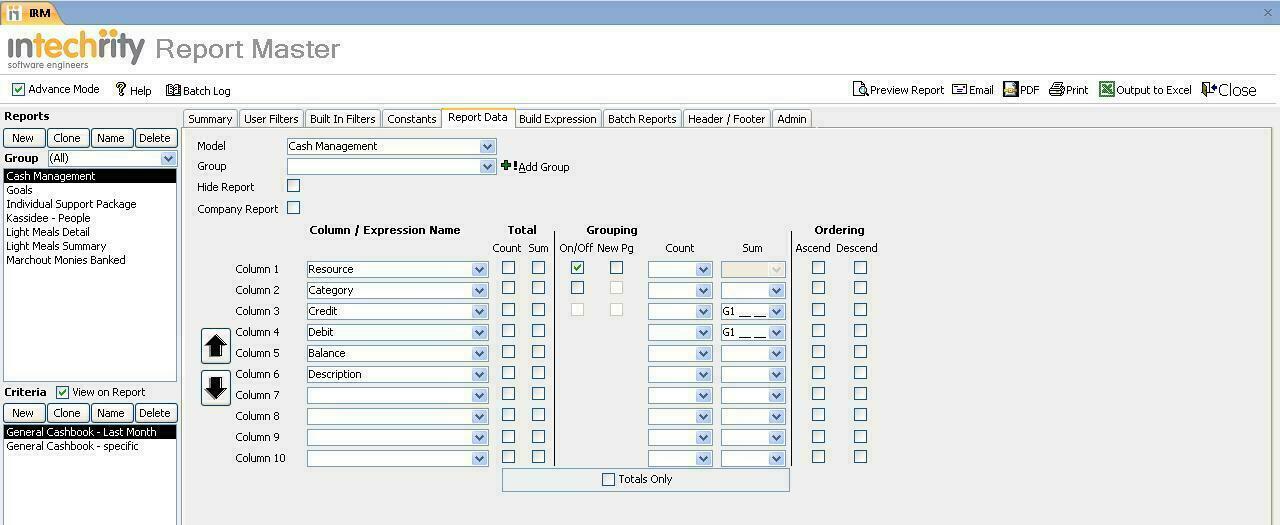Screen dimensions: 1280x525
Task: Toggle View on Report checkbox
Action: [62, 393]
